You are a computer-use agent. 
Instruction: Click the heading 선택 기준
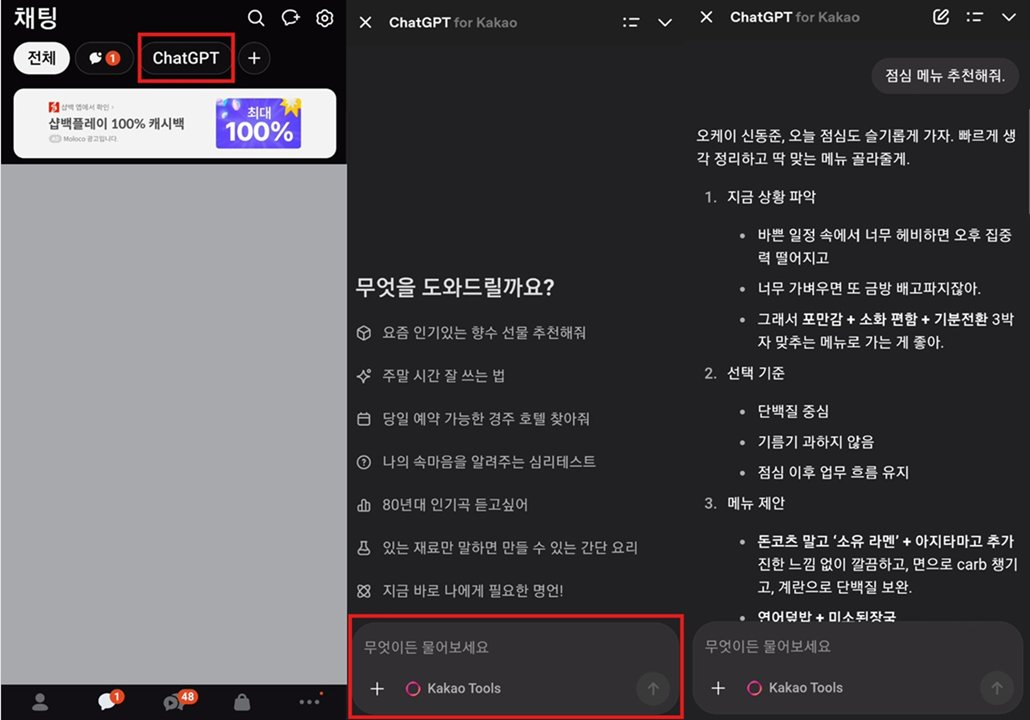(x=755, y=373)
